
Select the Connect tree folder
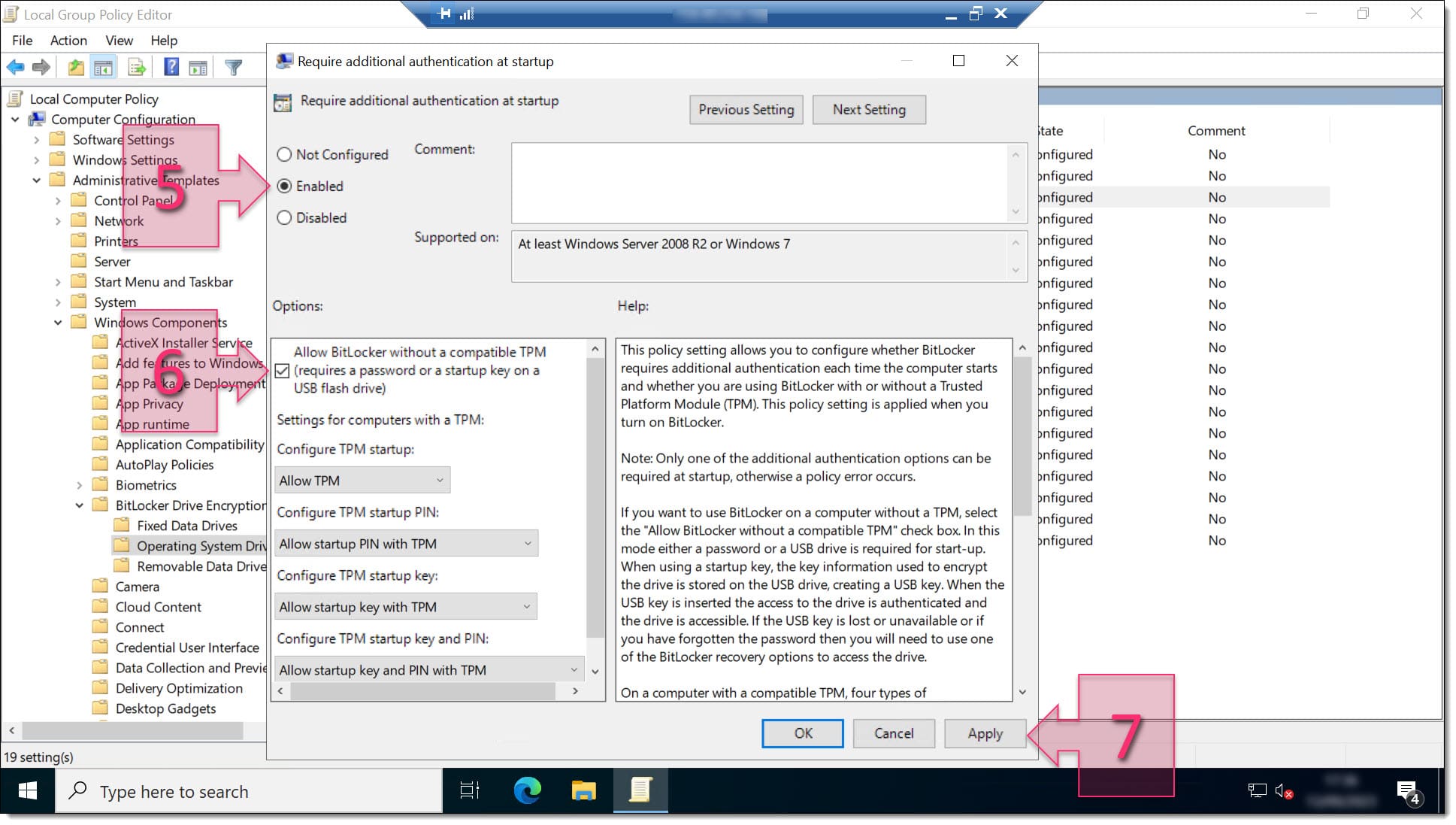[140, 627]
